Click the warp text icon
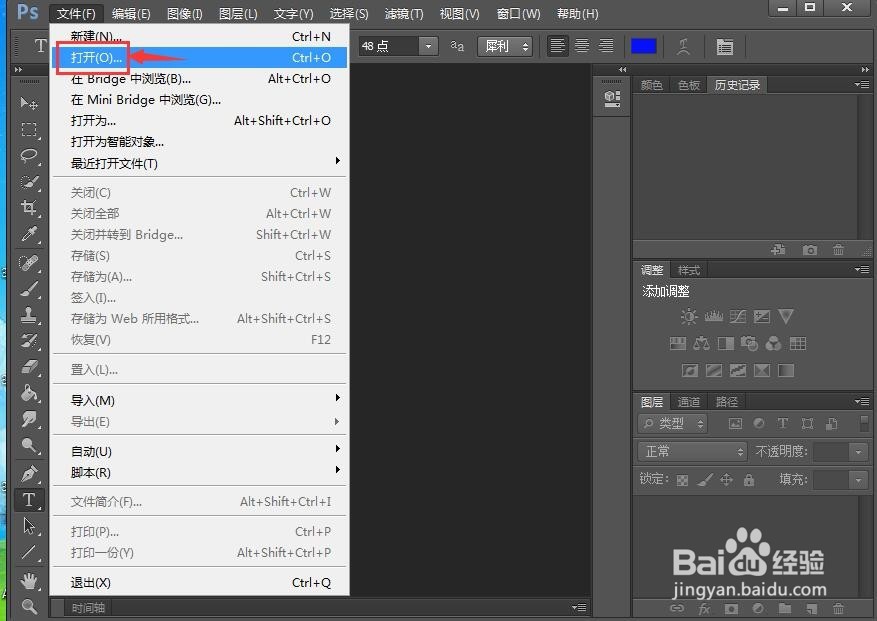This screenshot has height=621, width=877. point(683,46)
